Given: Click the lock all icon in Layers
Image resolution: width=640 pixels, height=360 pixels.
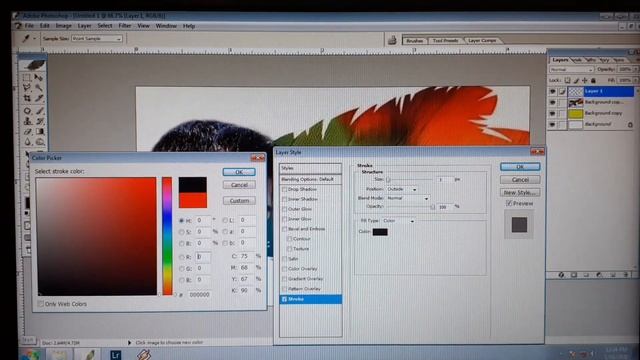Looking at the screenshot, I should click(593, 80).
